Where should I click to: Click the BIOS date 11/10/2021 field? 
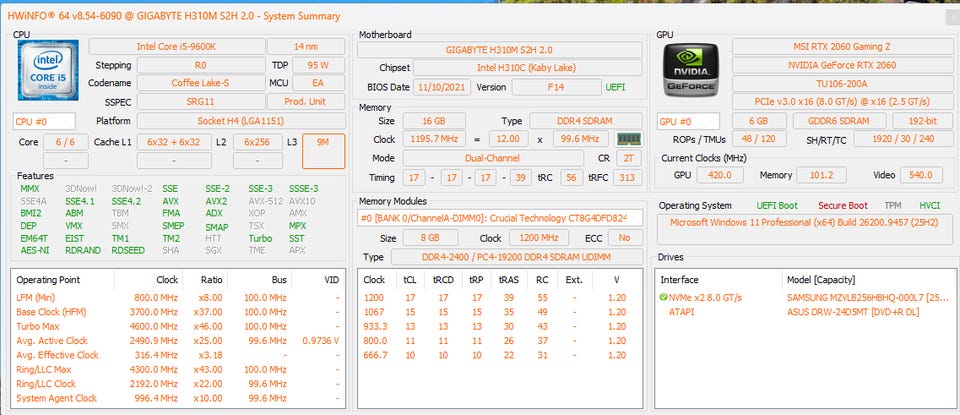click(x=442, y=87)
